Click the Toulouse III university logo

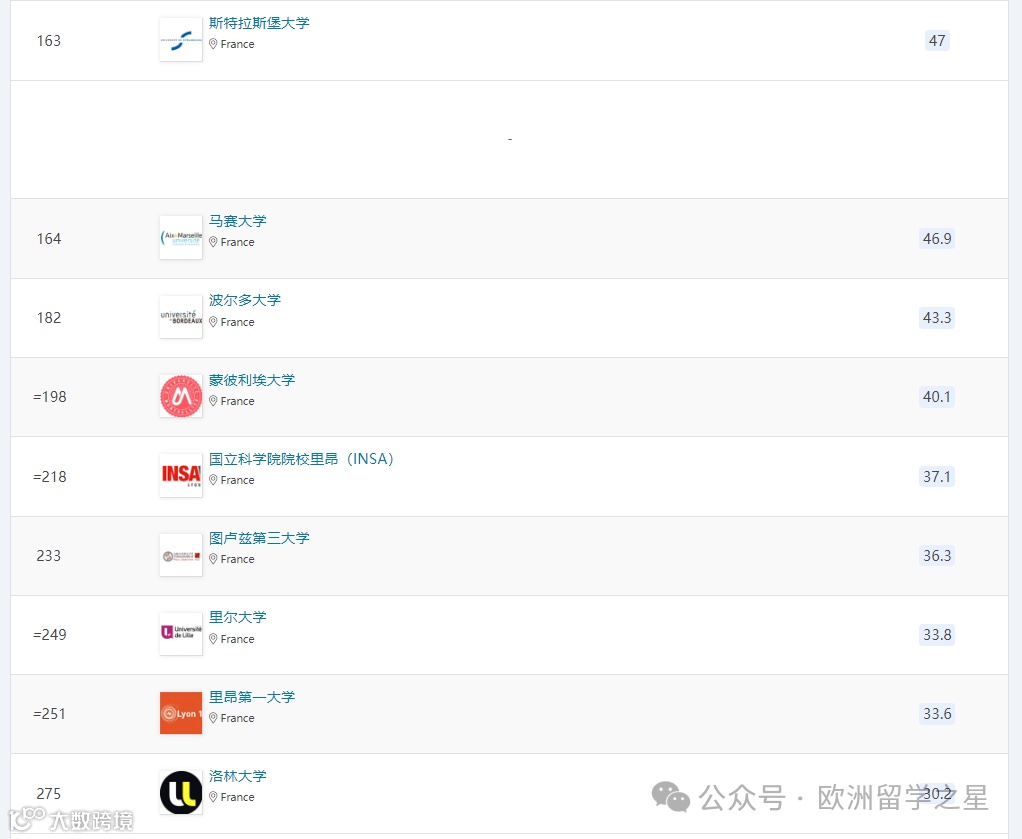click(180, 554)
